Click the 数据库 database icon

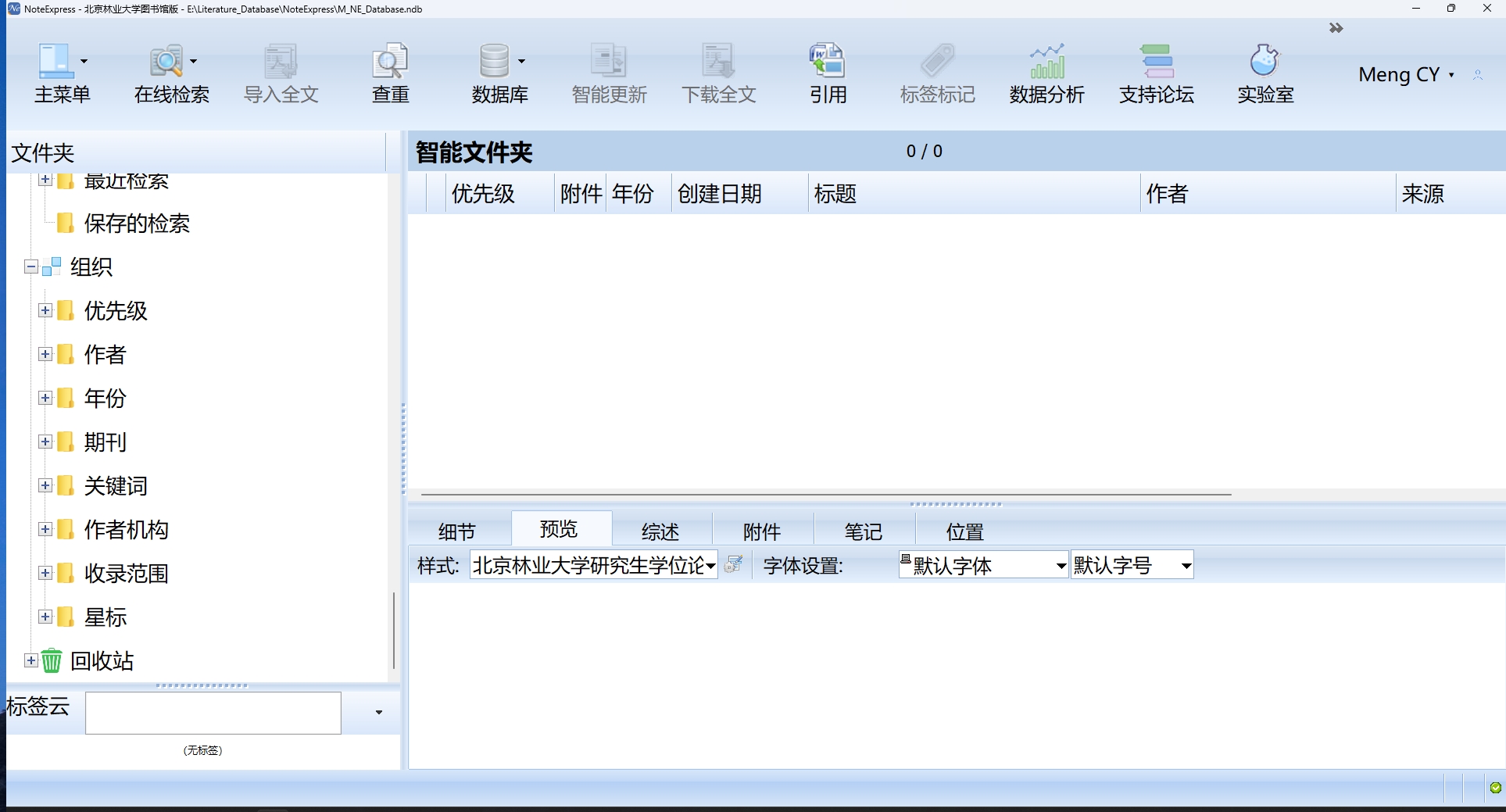[x=494, y=61]
